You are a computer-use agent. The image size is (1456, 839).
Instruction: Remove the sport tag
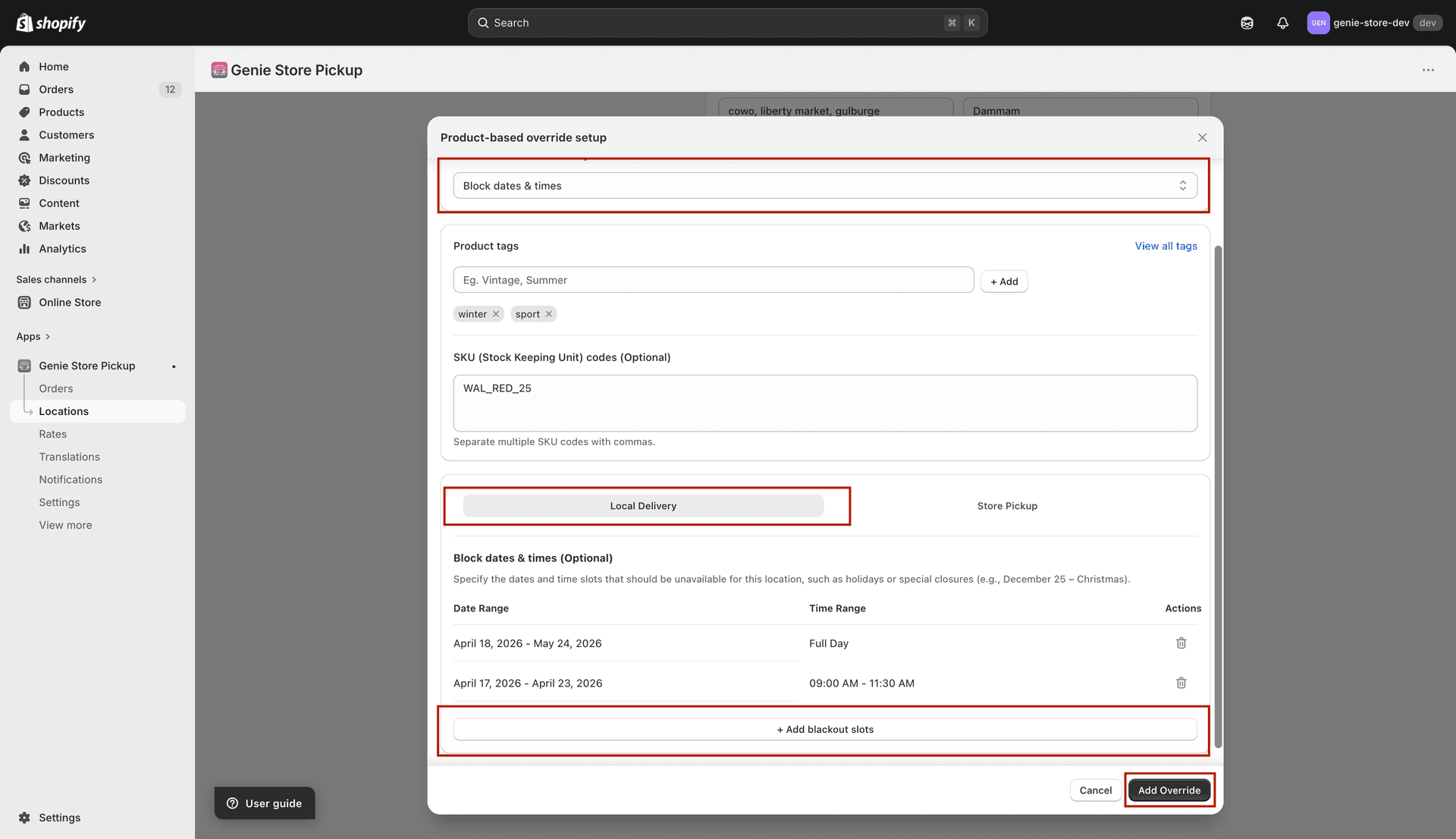[548, 314]
